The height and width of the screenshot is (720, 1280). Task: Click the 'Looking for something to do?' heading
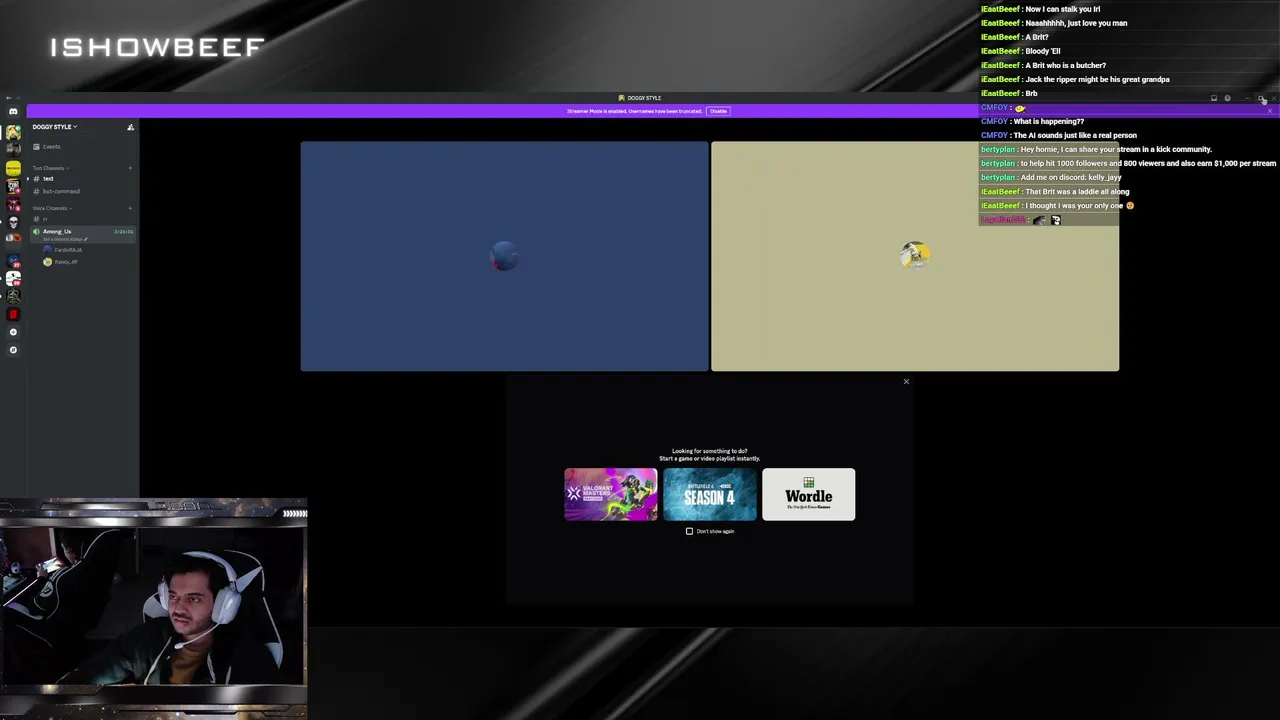pos(710,451)
